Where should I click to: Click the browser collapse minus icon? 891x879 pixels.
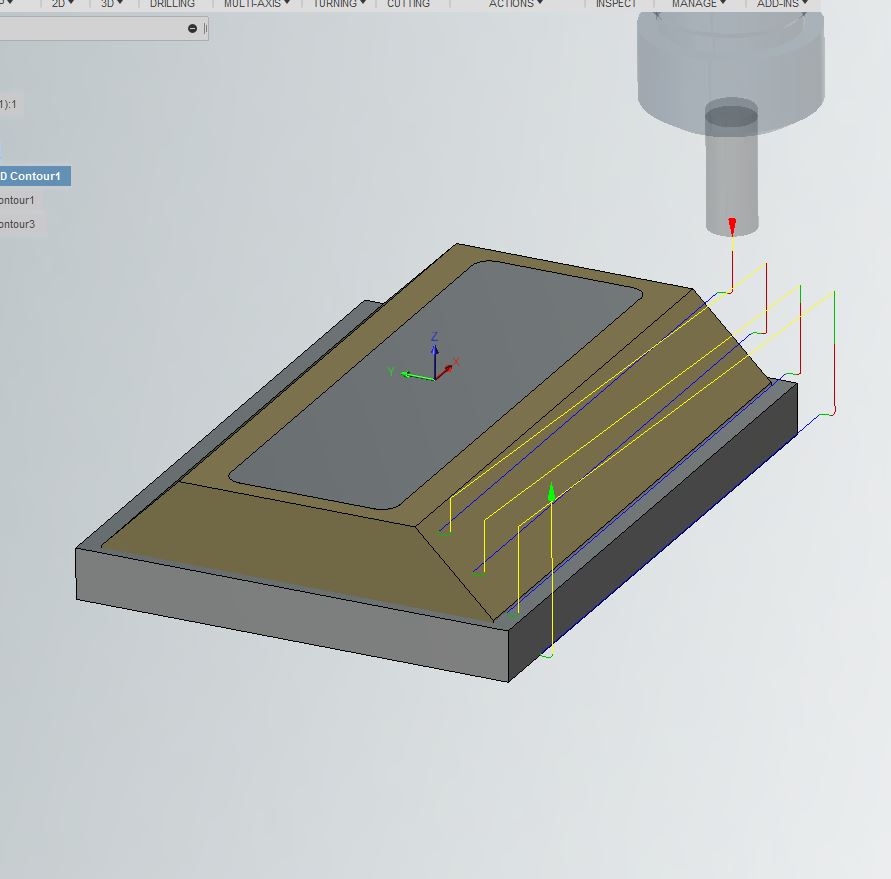tap(190, 28)
